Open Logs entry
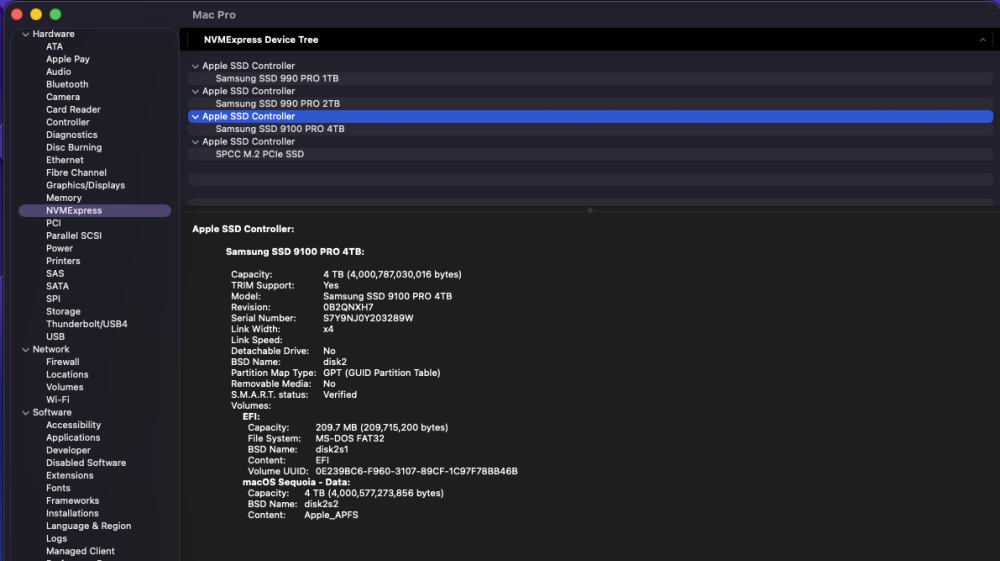Image resolution: width=1000 pixels, height=561 pixels. (56, 539)
